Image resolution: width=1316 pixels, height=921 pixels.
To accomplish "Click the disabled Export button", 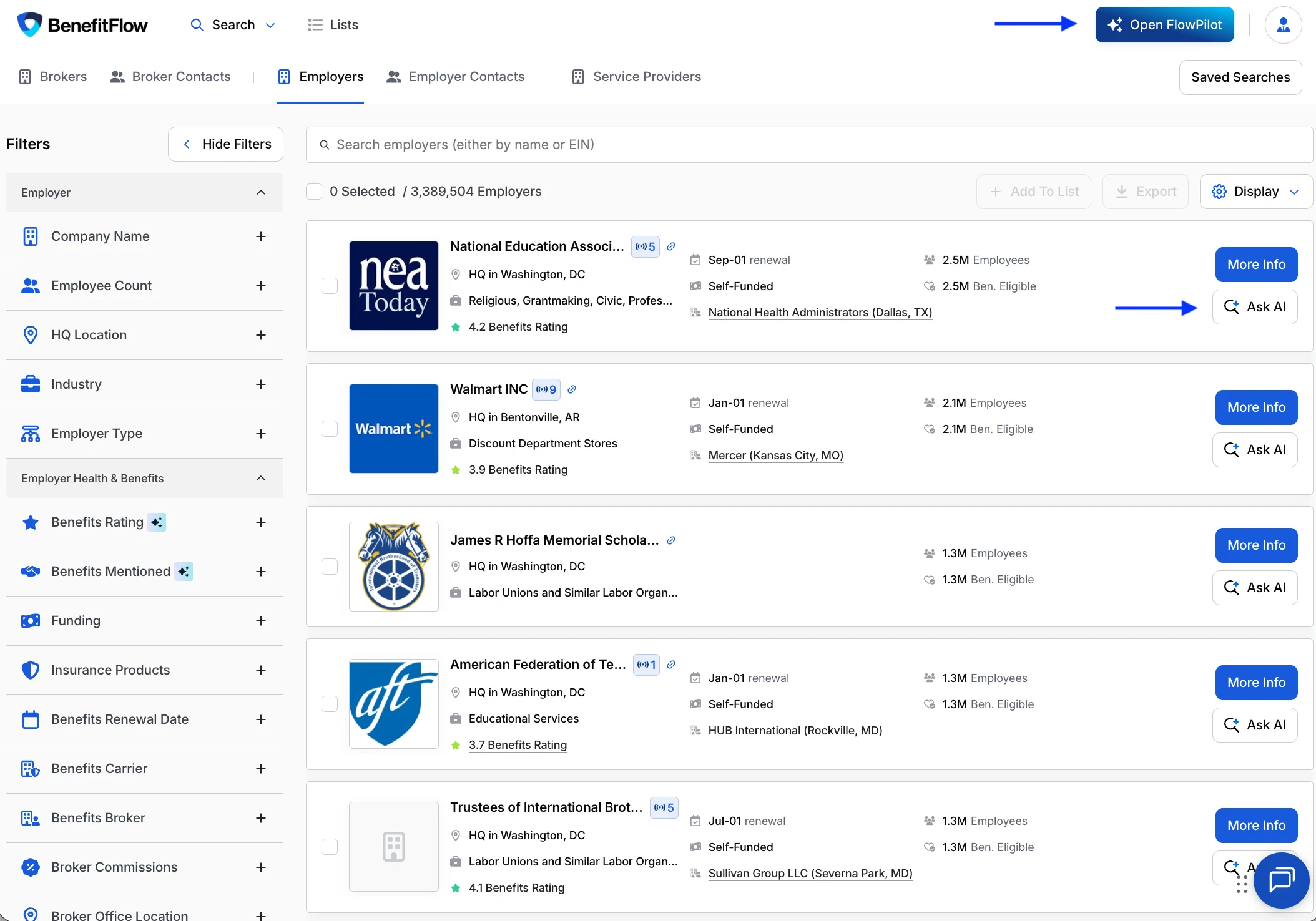I will click(1146, 192).
